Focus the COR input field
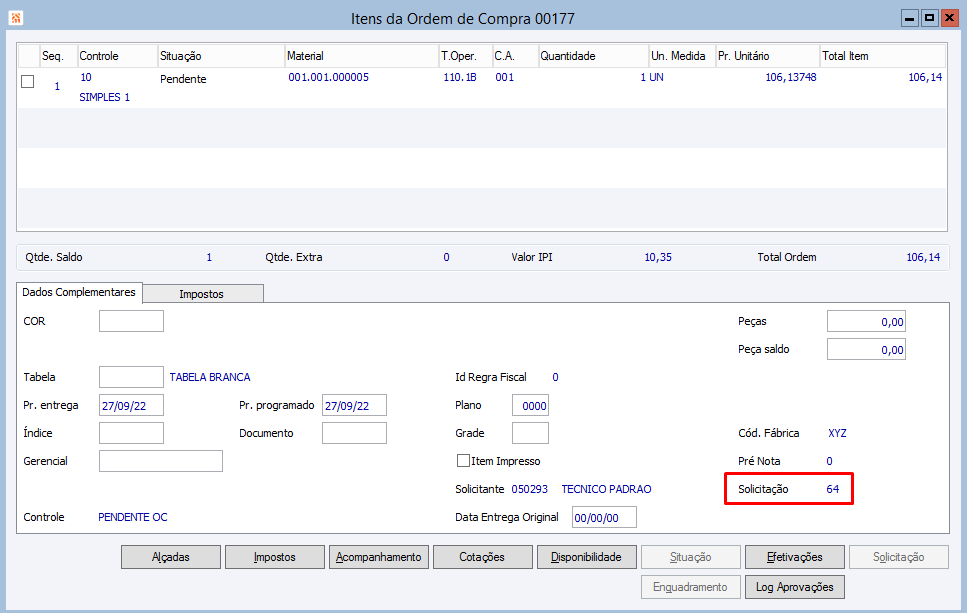Viewport: 967px width, 613px height. [131, 321]
